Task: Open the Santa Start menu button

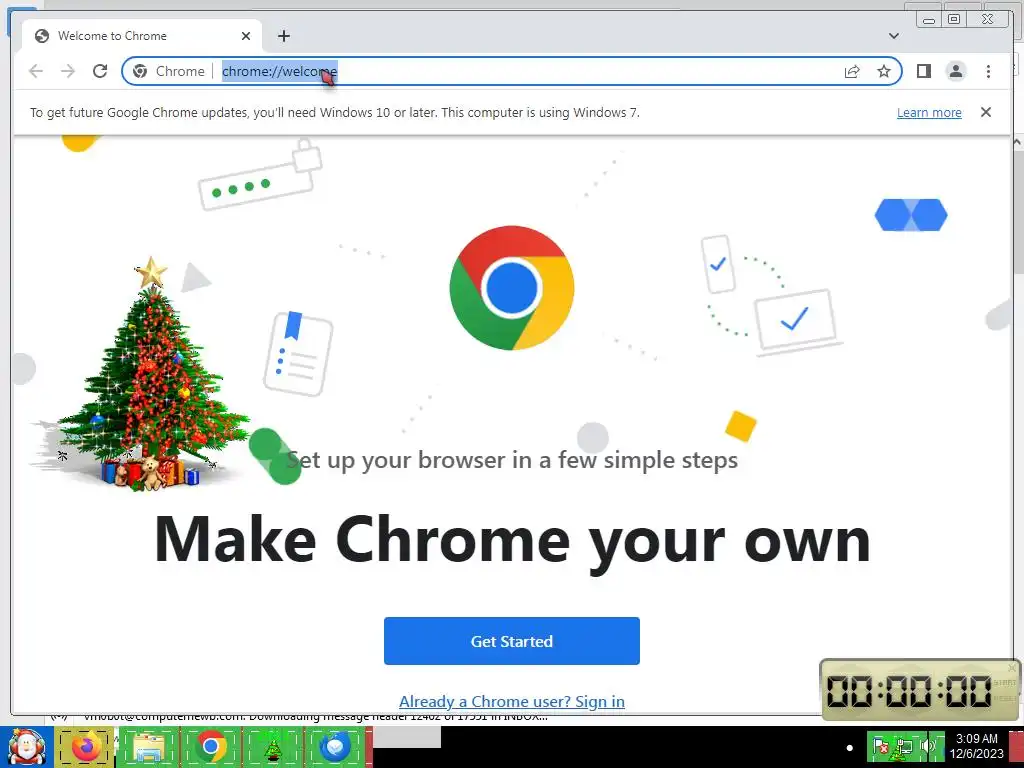Action: (26, 747)
